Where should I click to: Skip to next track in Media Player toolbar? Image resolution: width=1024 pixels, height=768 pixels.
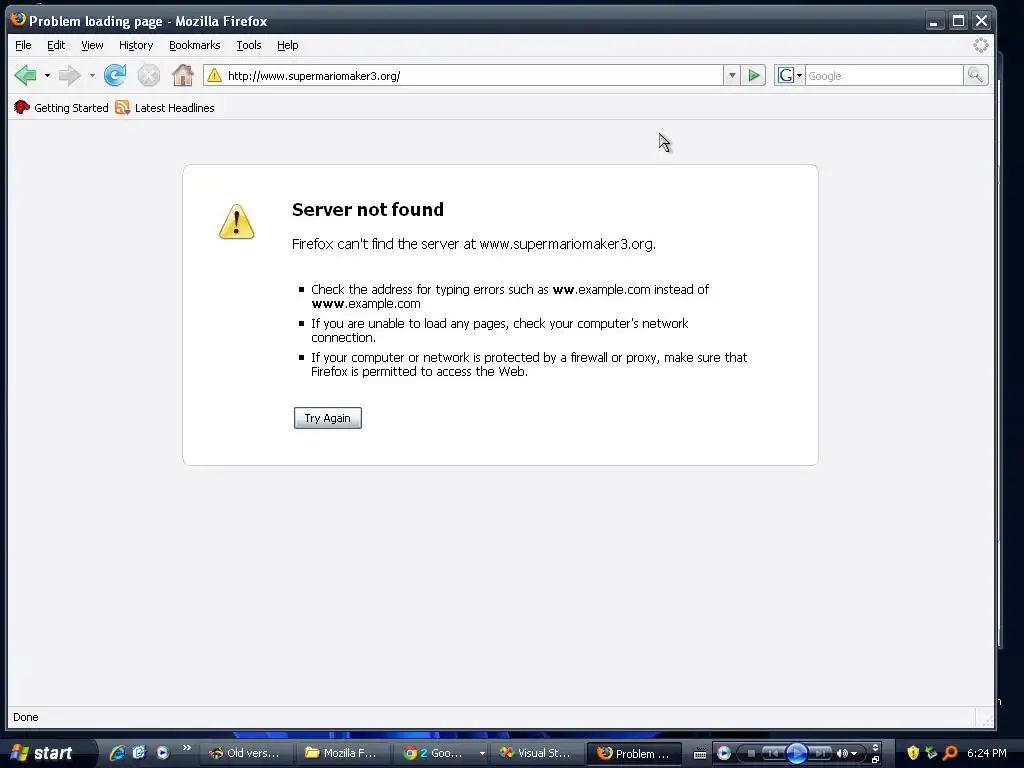click(820, 754)
